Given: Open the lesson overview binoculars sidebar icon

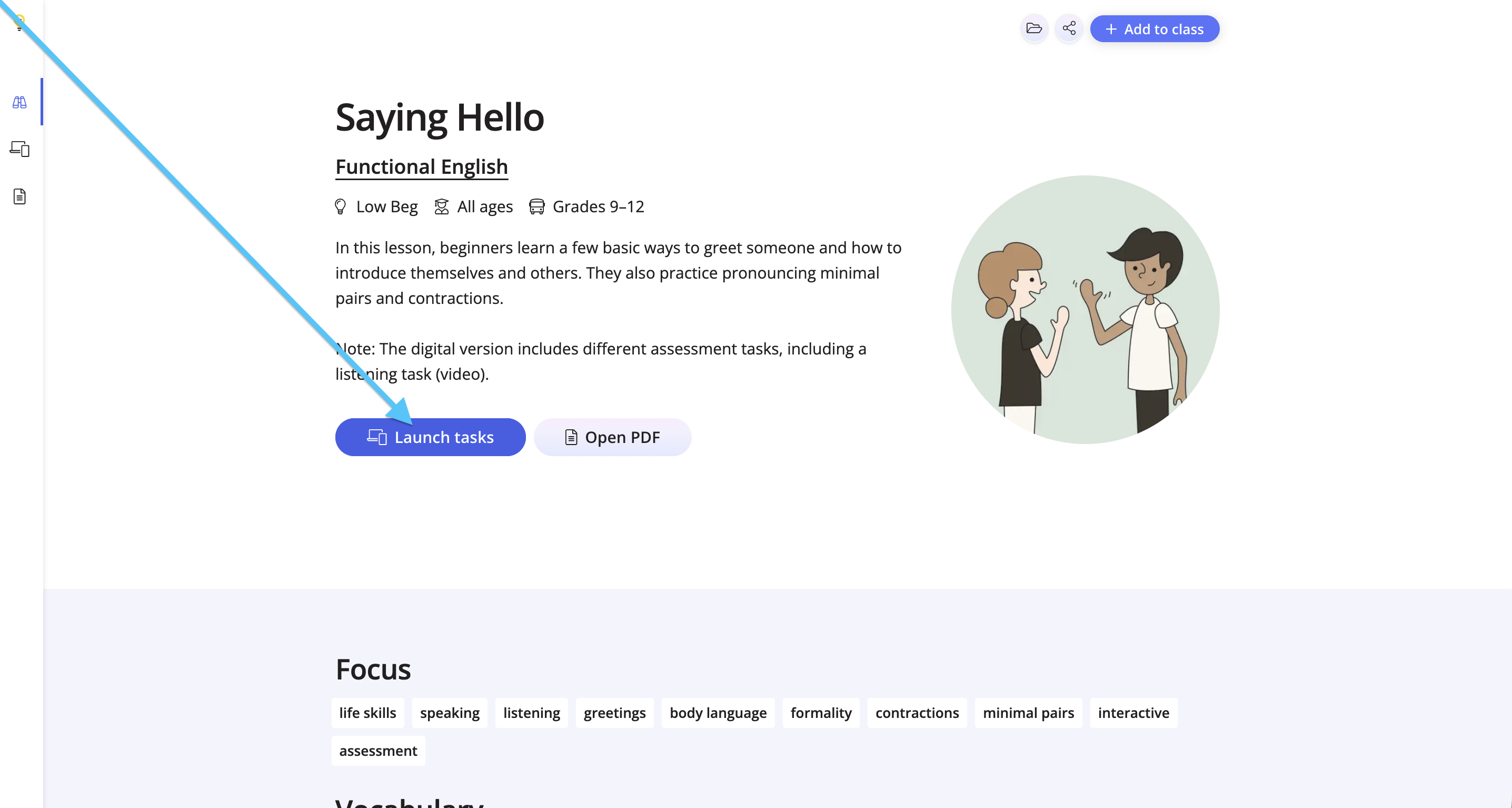Looking at the screenshot, I should (x=19, y=102).
